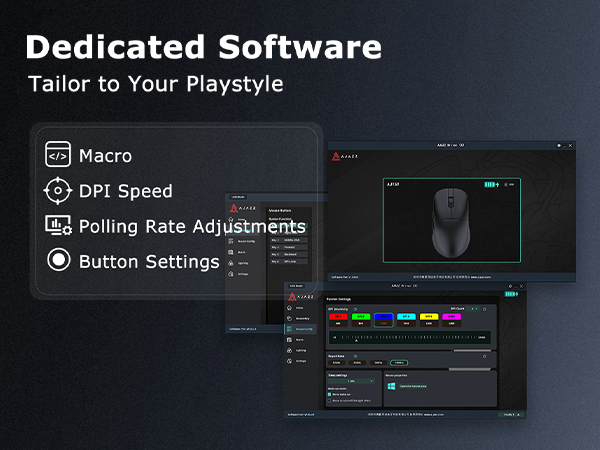Click the Polling Rate Adjustments monitor icon
The image size is (600, 450).
58,225
